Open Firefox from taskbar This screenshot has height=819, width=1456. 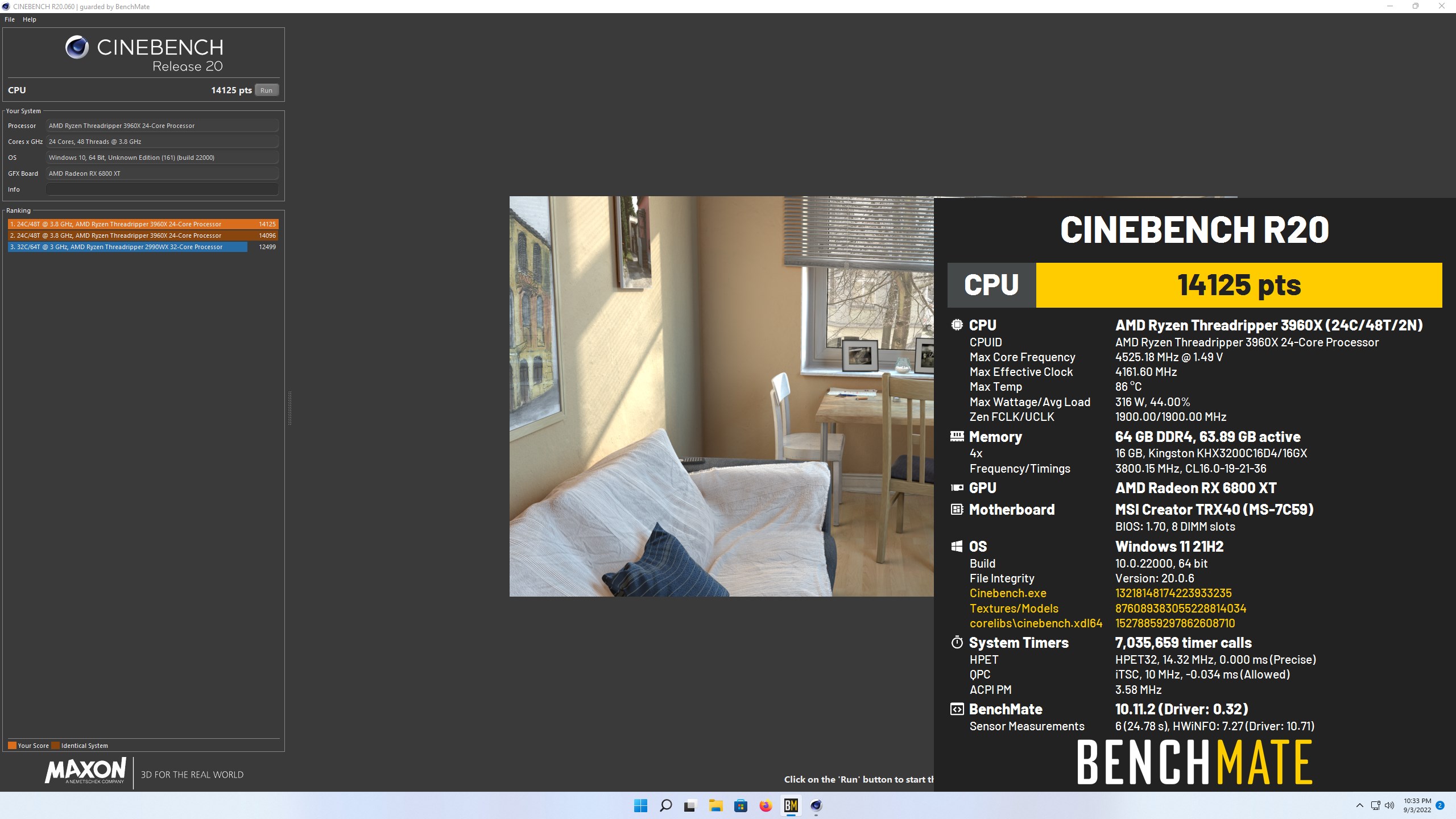pos(766,805)
